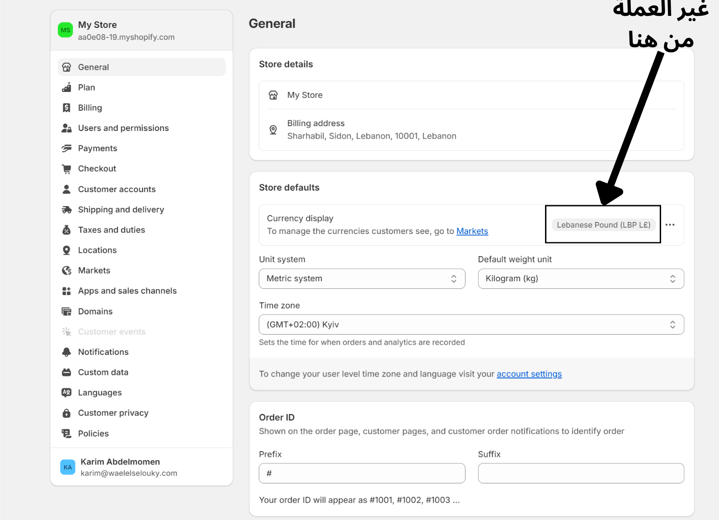Viewport: 719px width, 520px height.
Task: Expand the Time zone selector
Action: click(x=471, y=325)
